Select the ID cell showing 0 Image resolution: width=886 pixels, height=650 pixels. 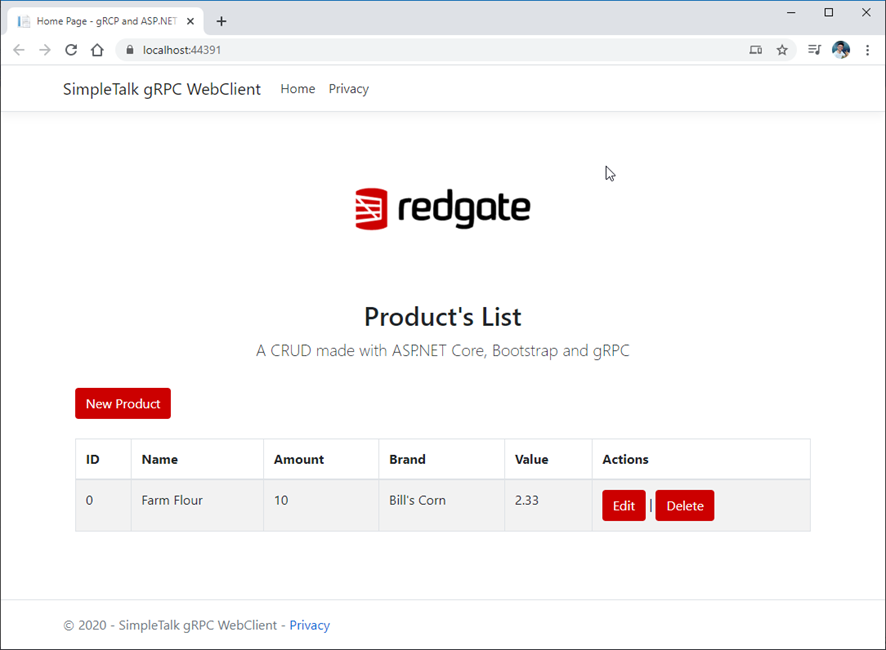[103, 505]
